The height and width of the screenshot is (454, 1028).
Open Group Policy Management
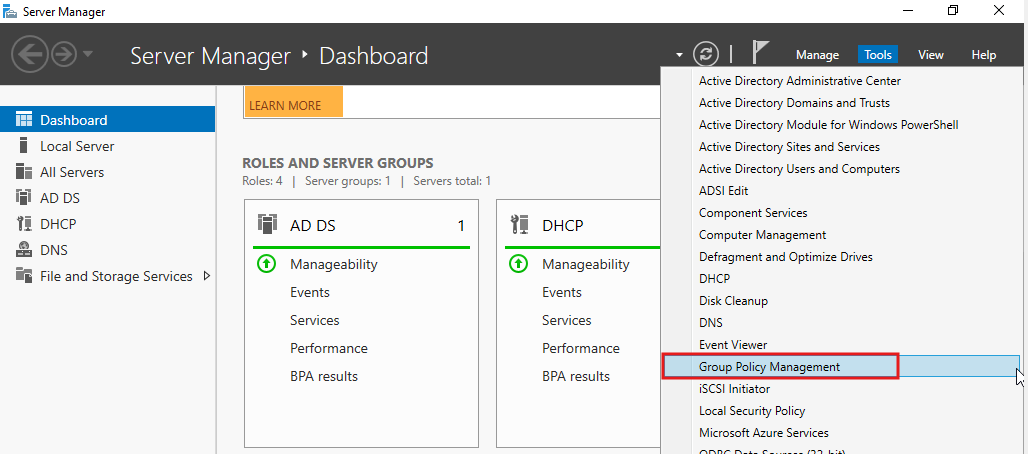tap(842, 367)
